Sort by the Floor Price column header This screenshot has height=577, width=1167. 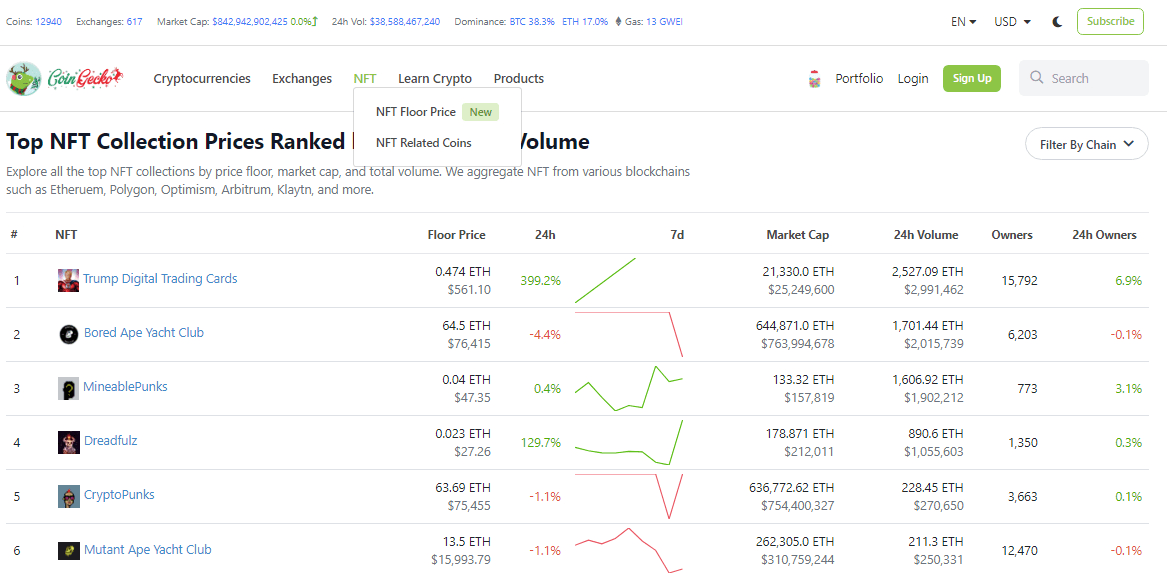[456, 235]
